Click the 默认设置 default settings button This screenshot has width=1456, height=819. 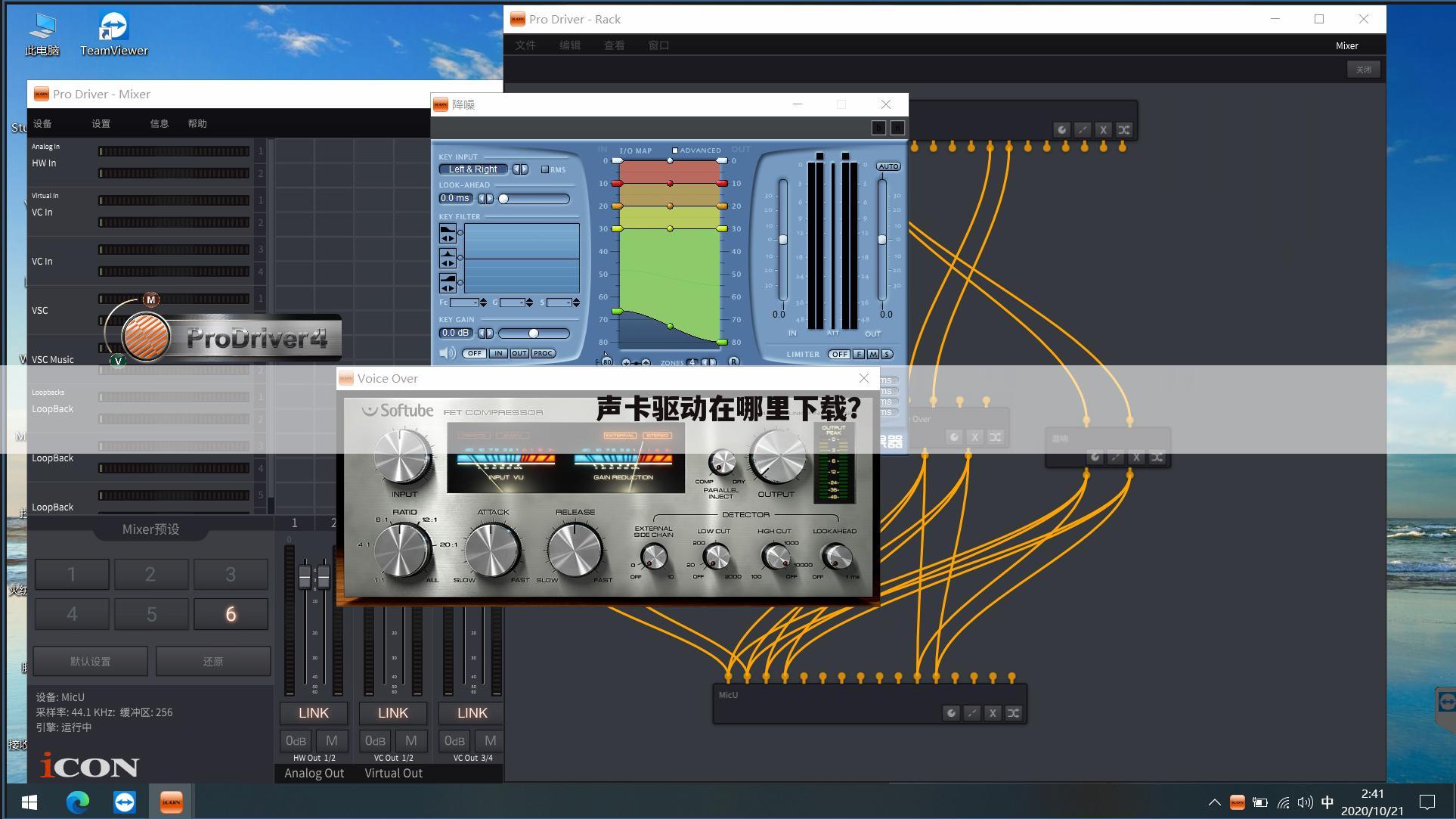coord(91,662)
